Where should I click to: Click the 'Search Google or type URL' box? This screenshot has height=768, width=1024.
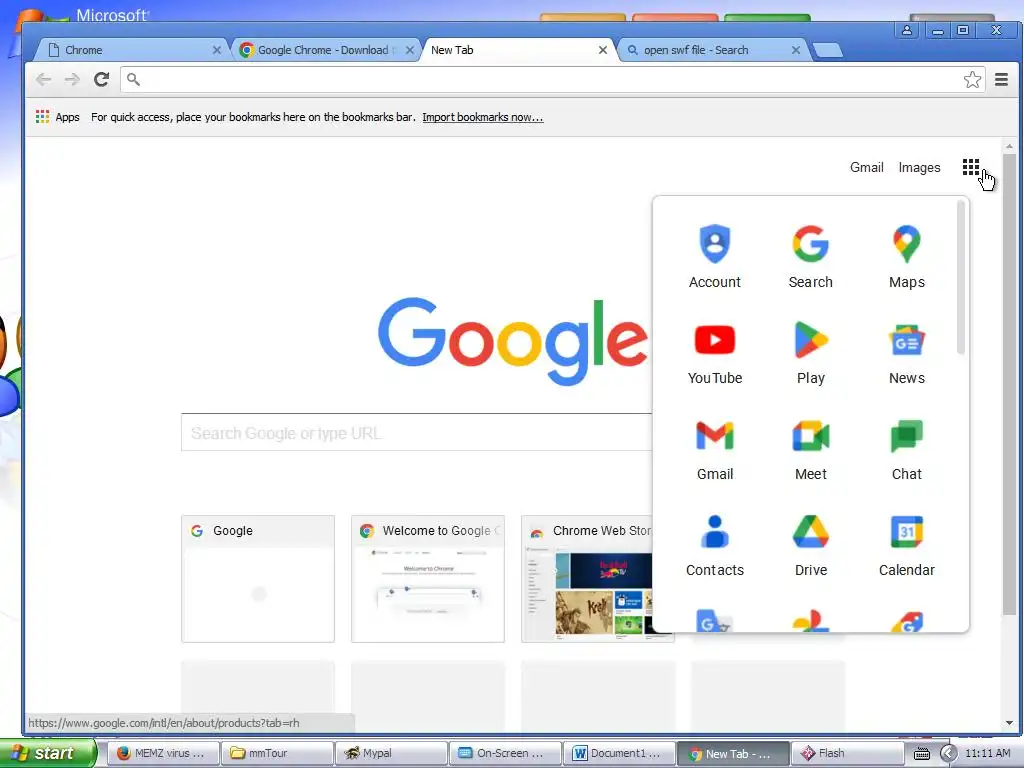click(x=416, y=432)
